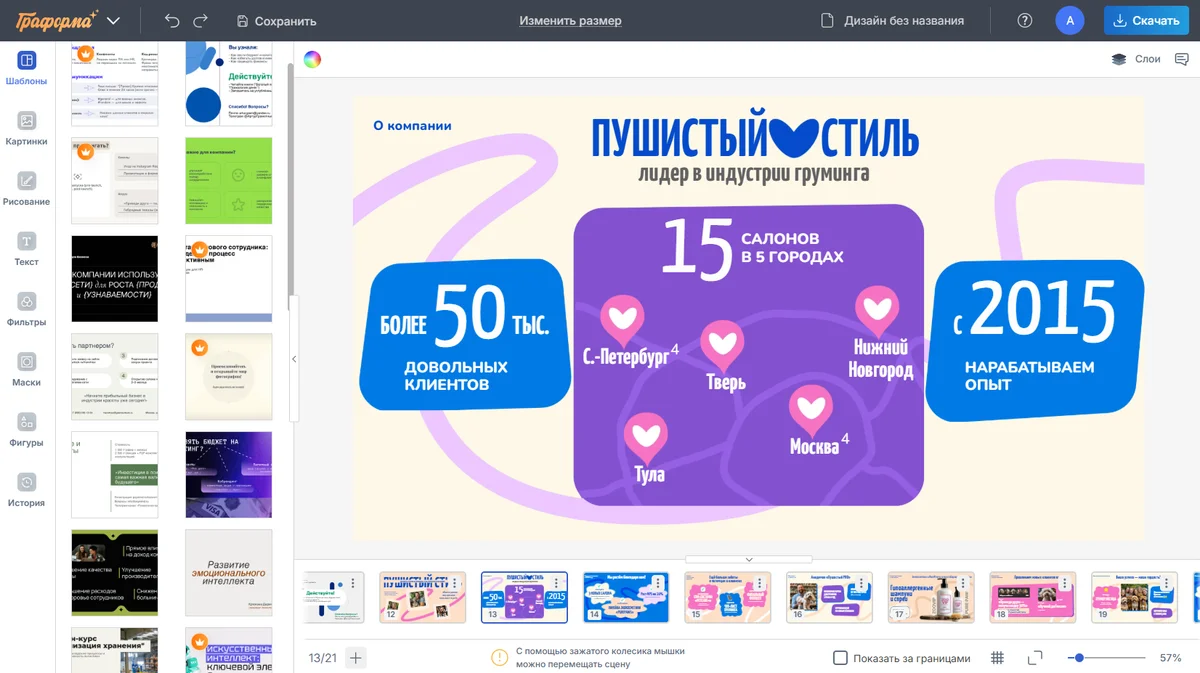The height and width of the screenshot is (673, 1200).
Task: Select the Тула map label
Action: [x=649, y=473]
